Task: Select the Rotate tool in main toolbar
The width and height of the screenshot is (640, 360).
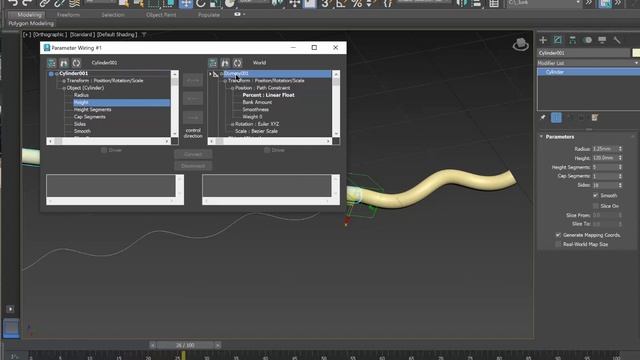Action: (x=201, y=4)
